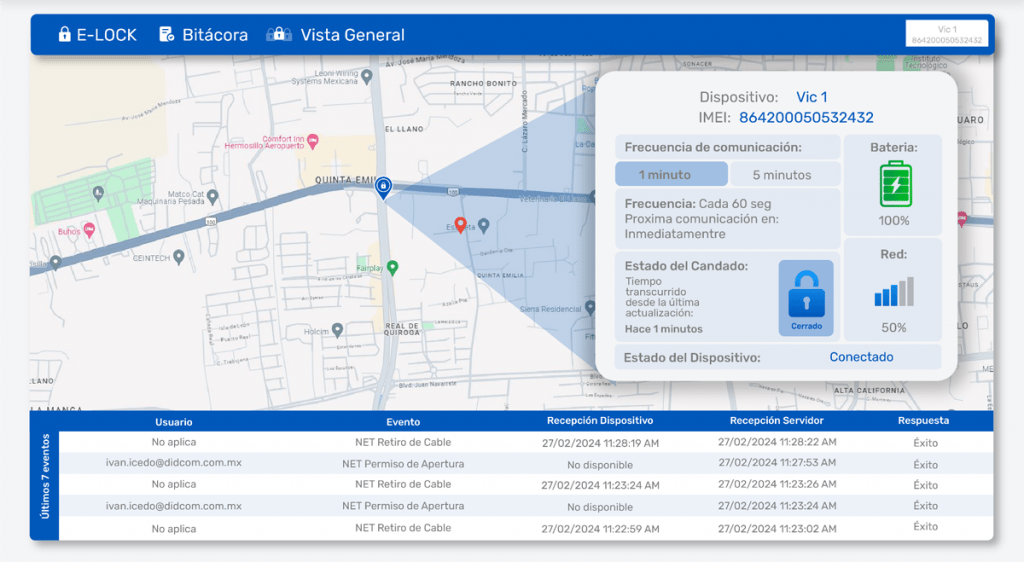This screenshot has width=1024, height=562.
Task: Click the red location pin on map
Action: 460,224
